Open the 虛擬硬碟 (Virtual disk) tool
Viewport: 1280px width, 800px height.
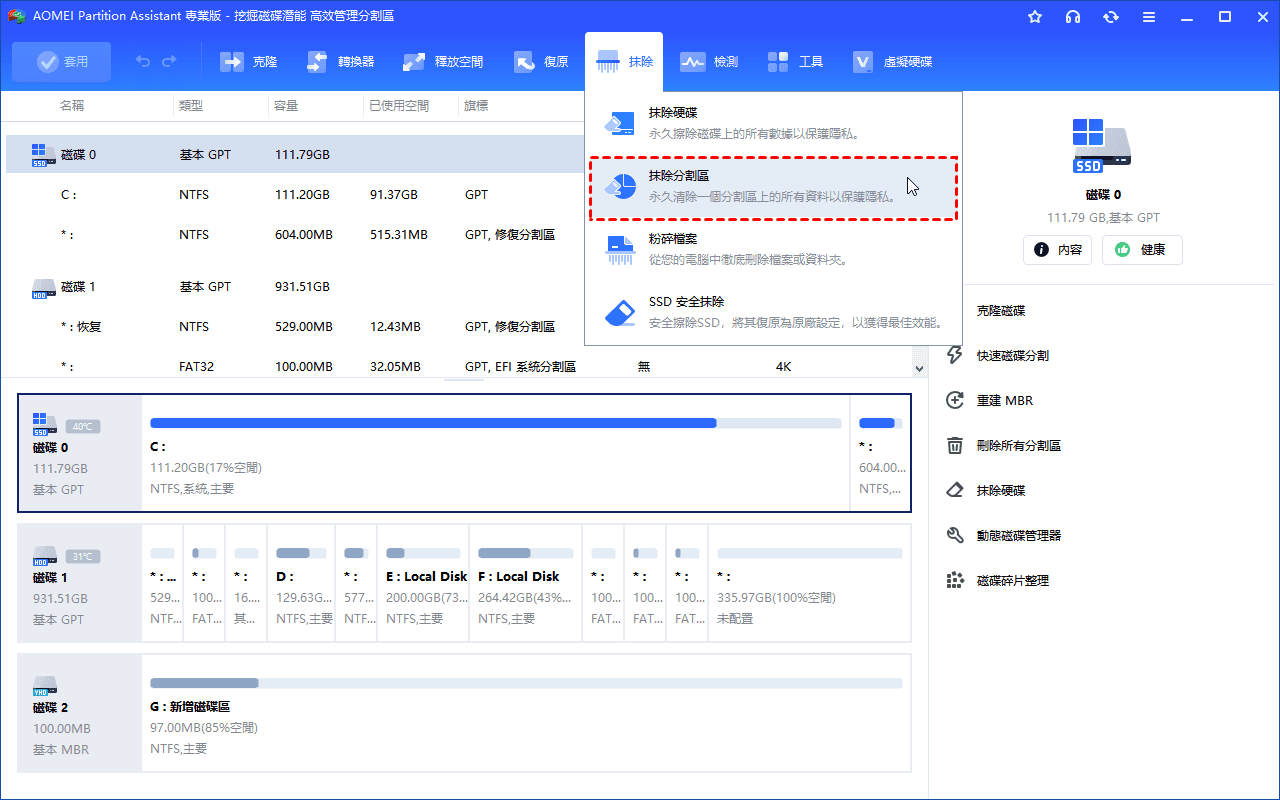click(892, 62)
